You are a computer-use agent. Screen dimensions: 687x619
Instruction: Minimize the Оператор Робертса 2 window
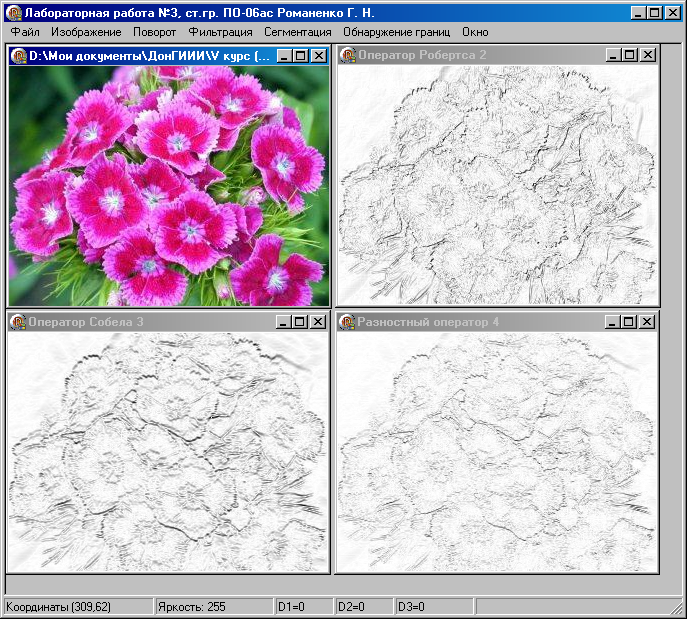pyautogui.click(x=613, y=55)
